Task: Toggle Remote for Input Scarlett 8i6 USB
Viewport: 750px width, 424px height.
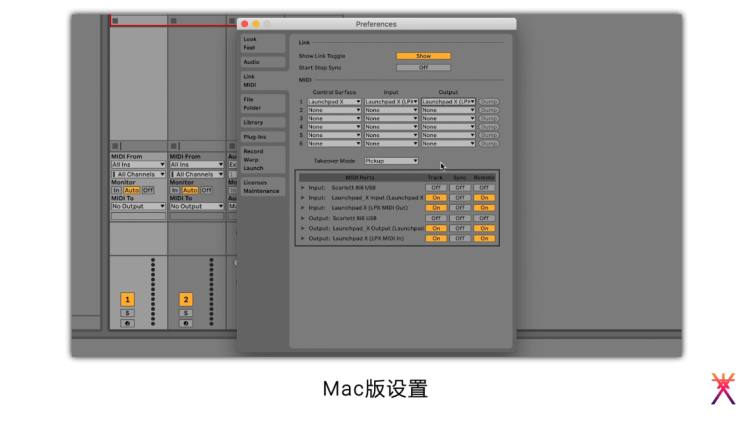Action: [484, 188]
